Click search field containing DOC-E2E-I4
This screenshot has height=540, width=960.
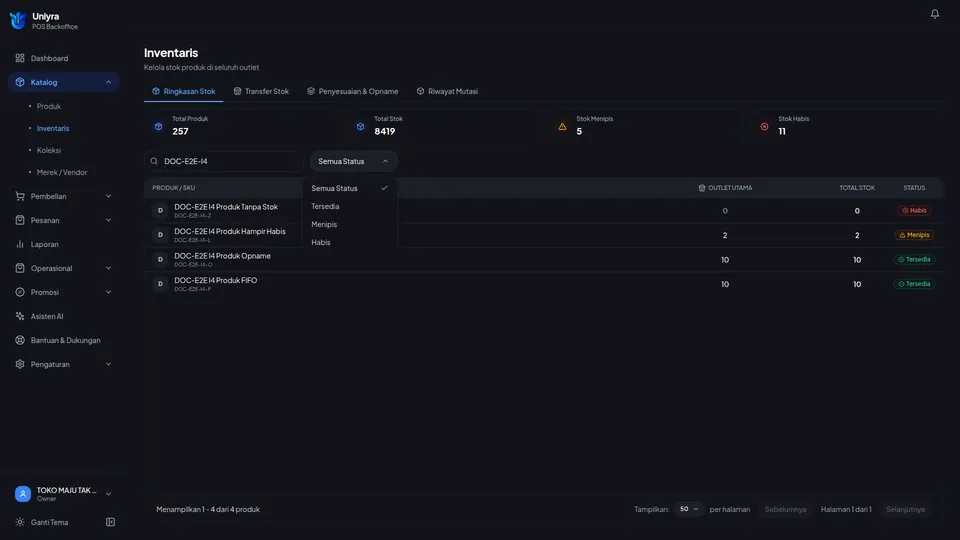click(x=224, y=161)
